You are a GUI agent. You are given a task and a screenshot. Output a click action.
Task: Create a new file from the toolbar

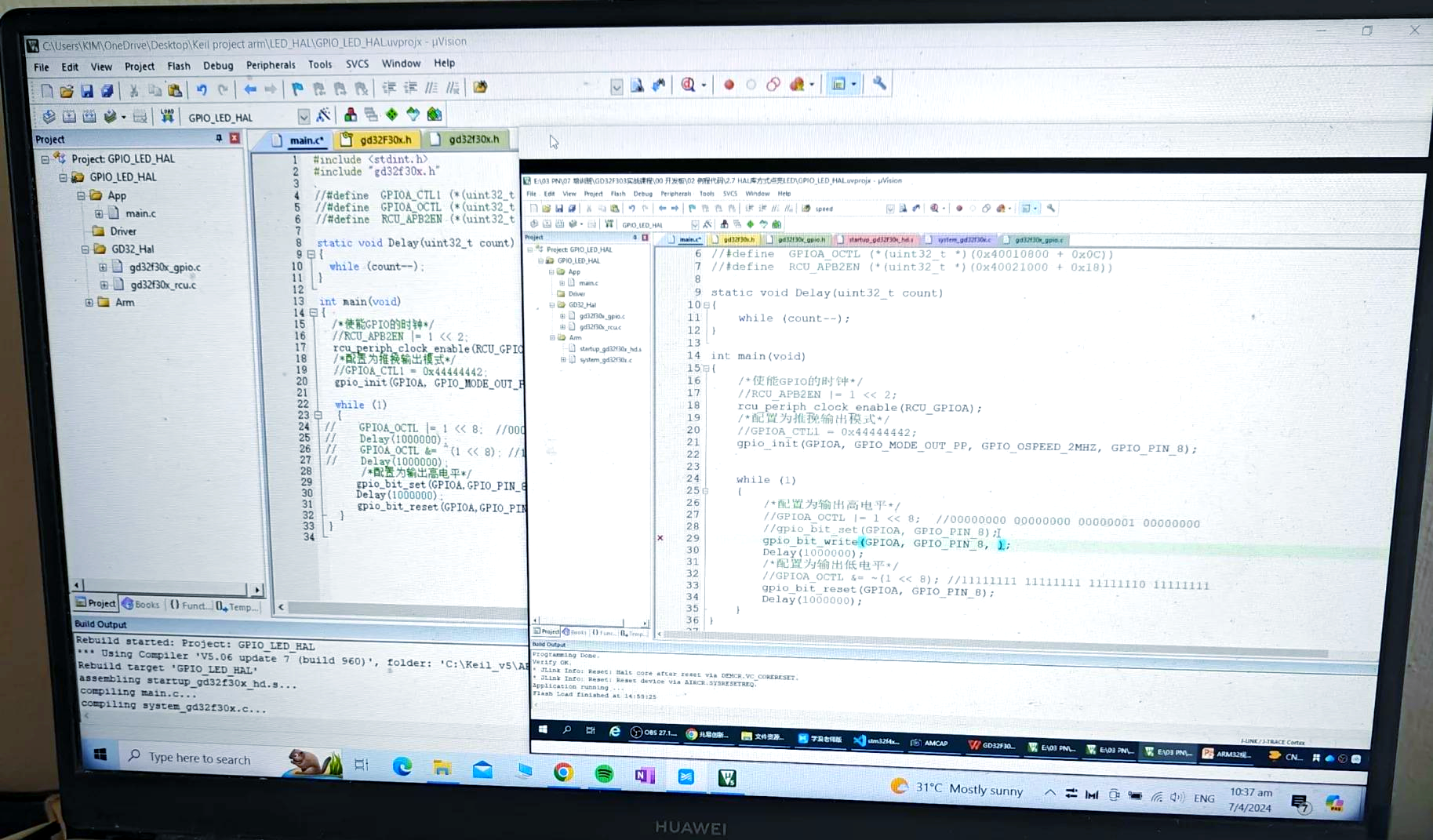47,91
